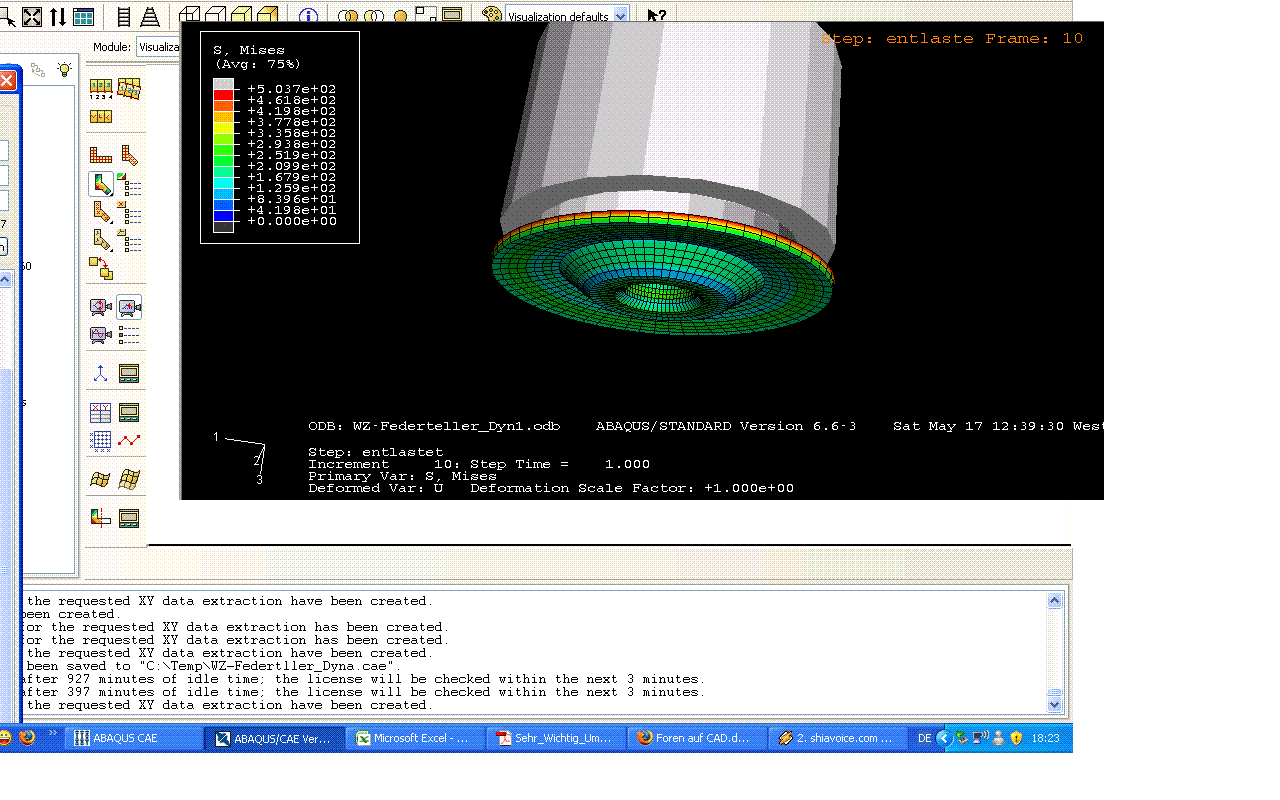Screen dimensions: 1280x800
Task: Switch to Microsoft Excel taskbar button
Action: (416, 738)
